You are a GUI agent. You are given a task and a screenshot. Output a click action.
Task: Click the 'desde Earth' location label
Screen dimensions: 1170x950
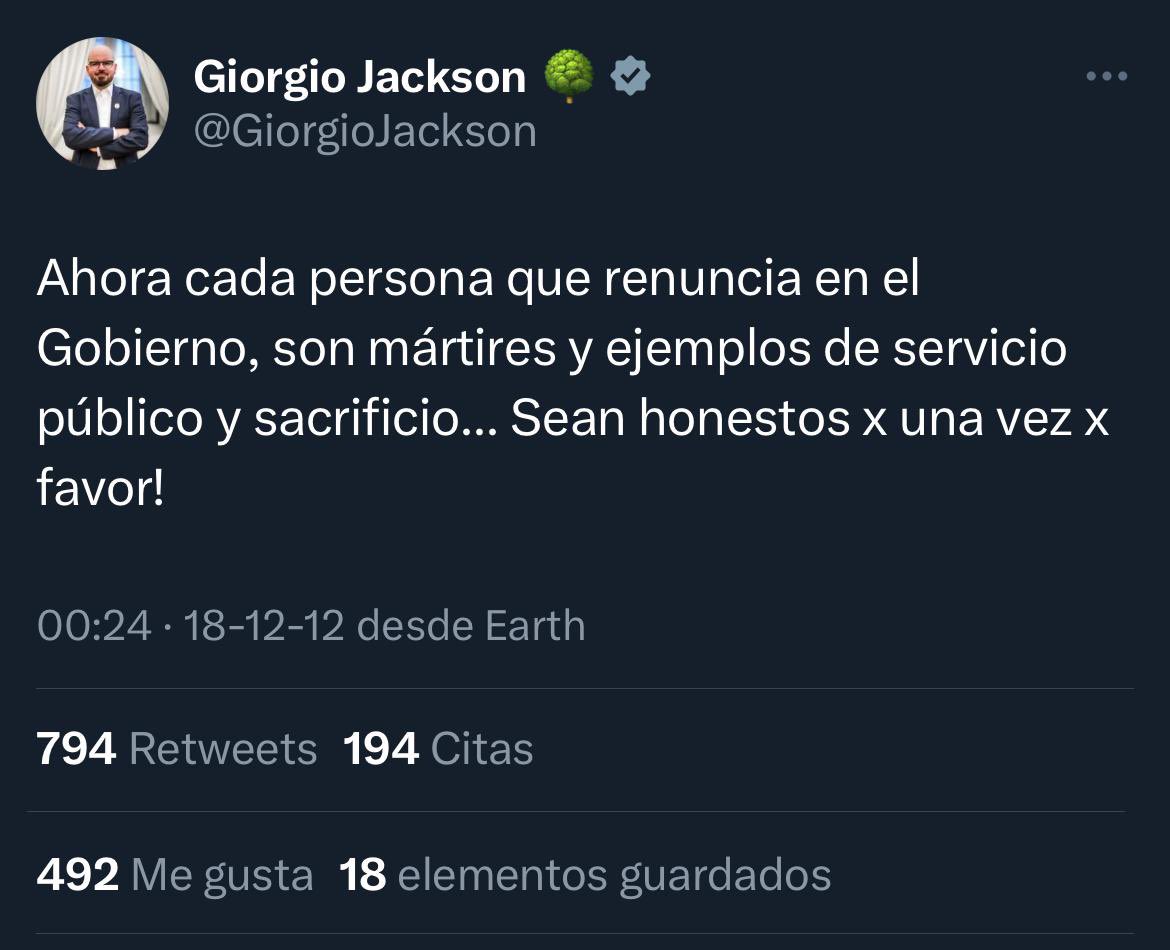[471, 625]
